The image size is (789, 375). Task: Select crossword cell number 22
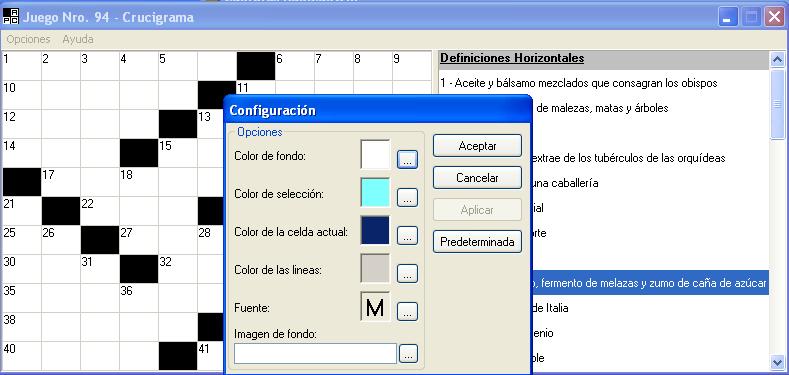(100, 210)
